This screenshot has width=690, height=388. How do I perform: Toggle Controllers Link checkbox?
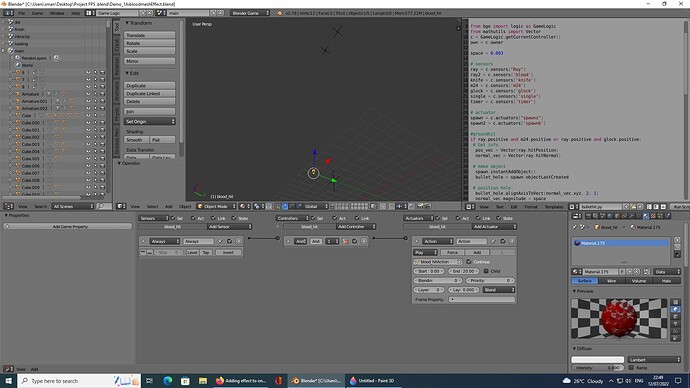click(x=357, y=218)
